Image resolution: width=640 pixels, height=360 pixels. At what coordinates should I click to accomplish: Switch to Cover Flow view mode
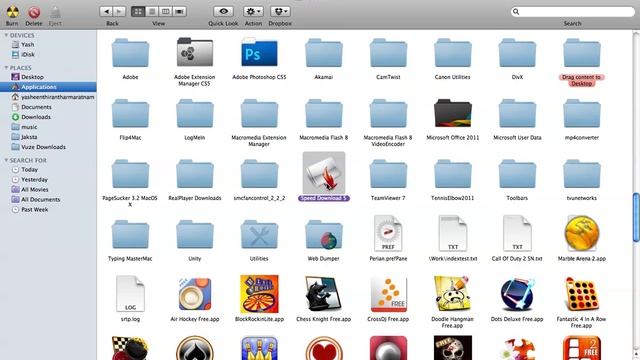pyautogui.click(x=179, y=11)
